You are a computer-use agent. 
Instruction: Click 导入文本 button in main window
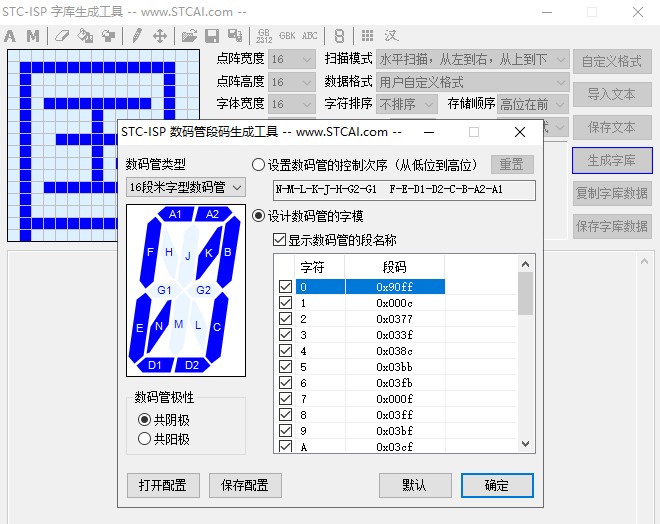612,94
